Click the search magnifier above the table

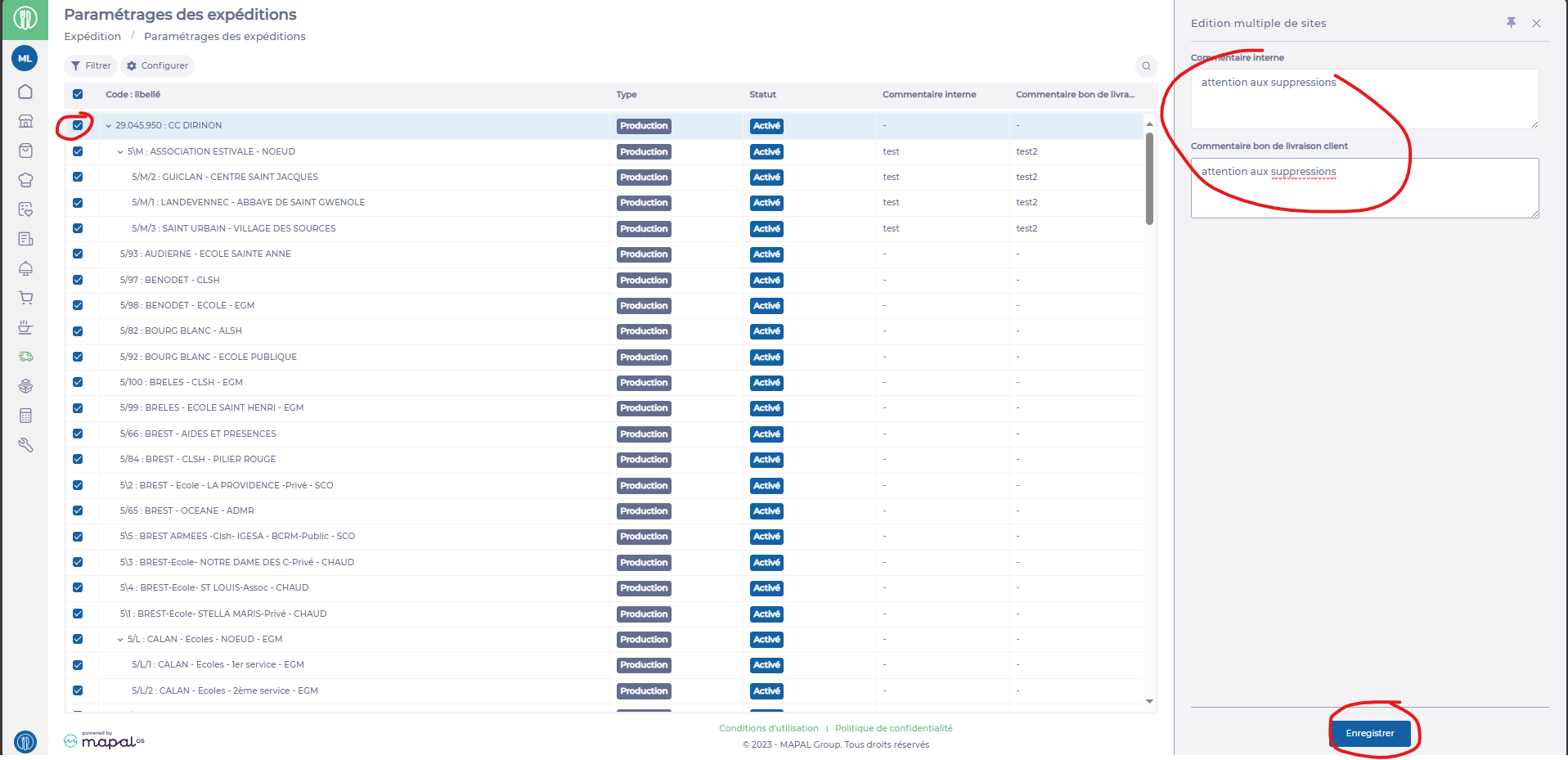1146,66
